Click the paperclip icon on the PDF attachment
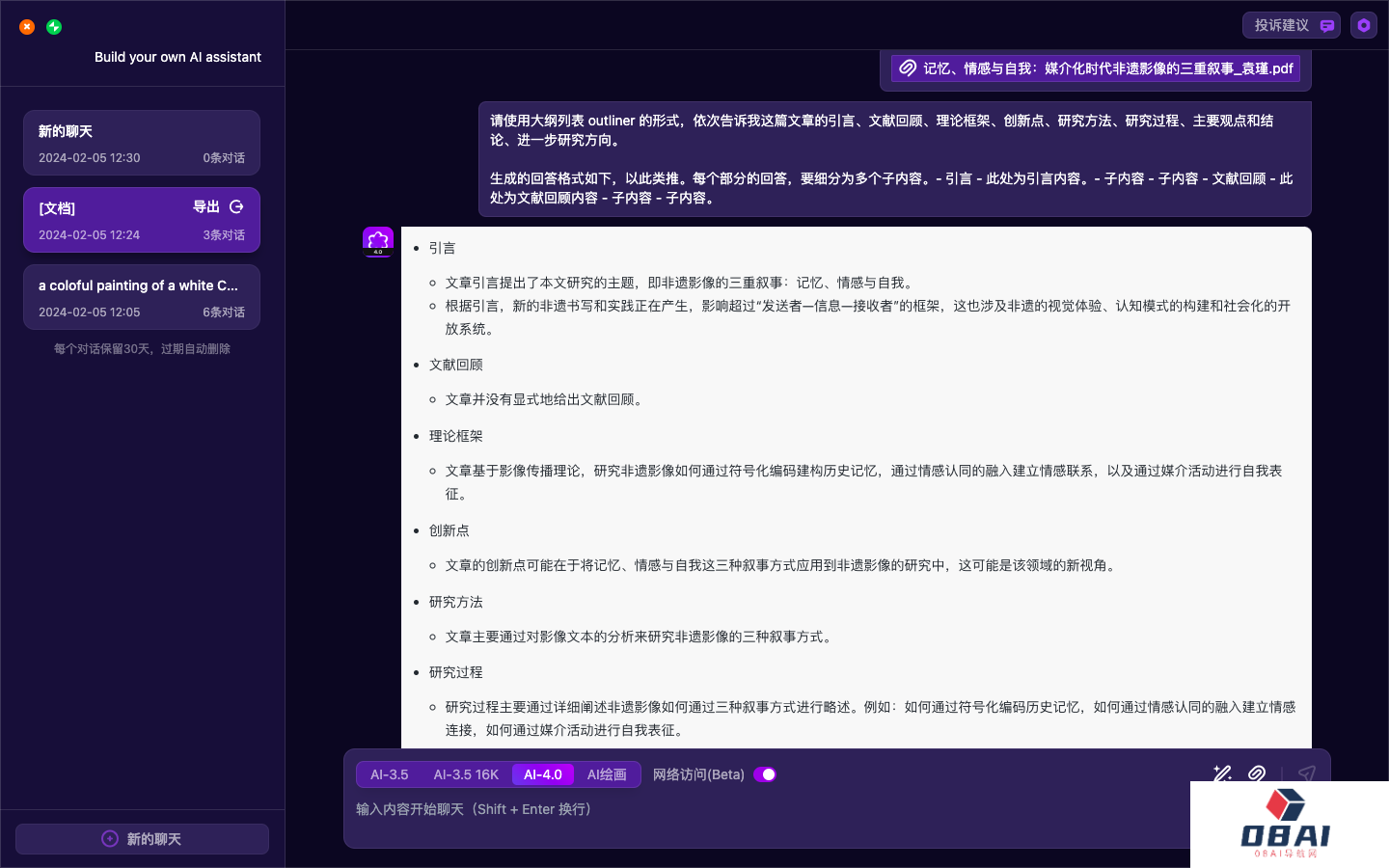The image size is (1389, 868). tap(908, 68)
